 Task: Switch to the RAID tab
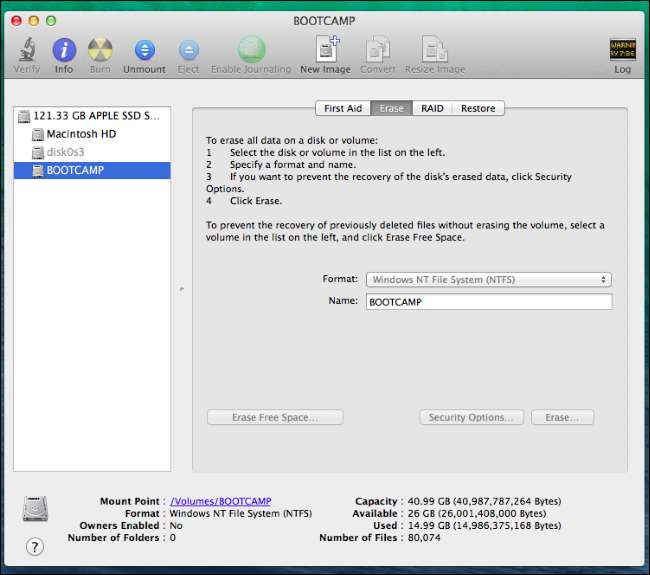pyautogui.click(x=432, y=108)
